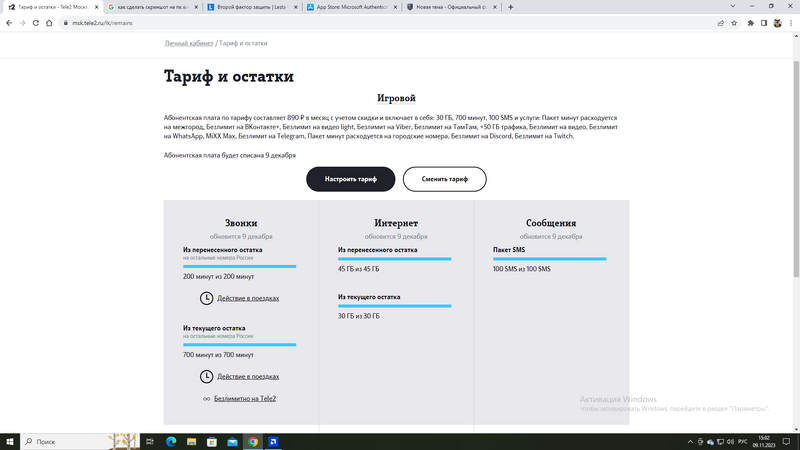Bookmark this page with the star
This screenshot has width=800, height=450.
click(734, 23)
